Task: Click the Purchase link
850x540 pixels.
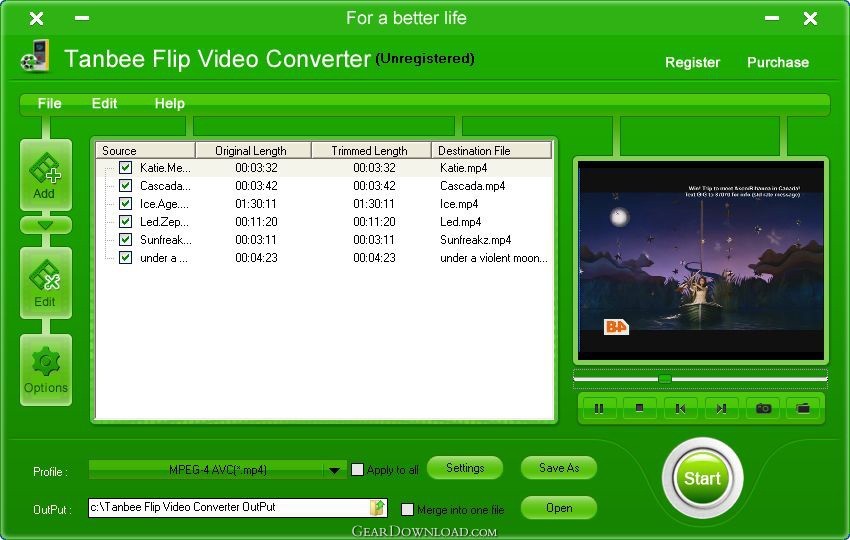Action: [778, 62]
